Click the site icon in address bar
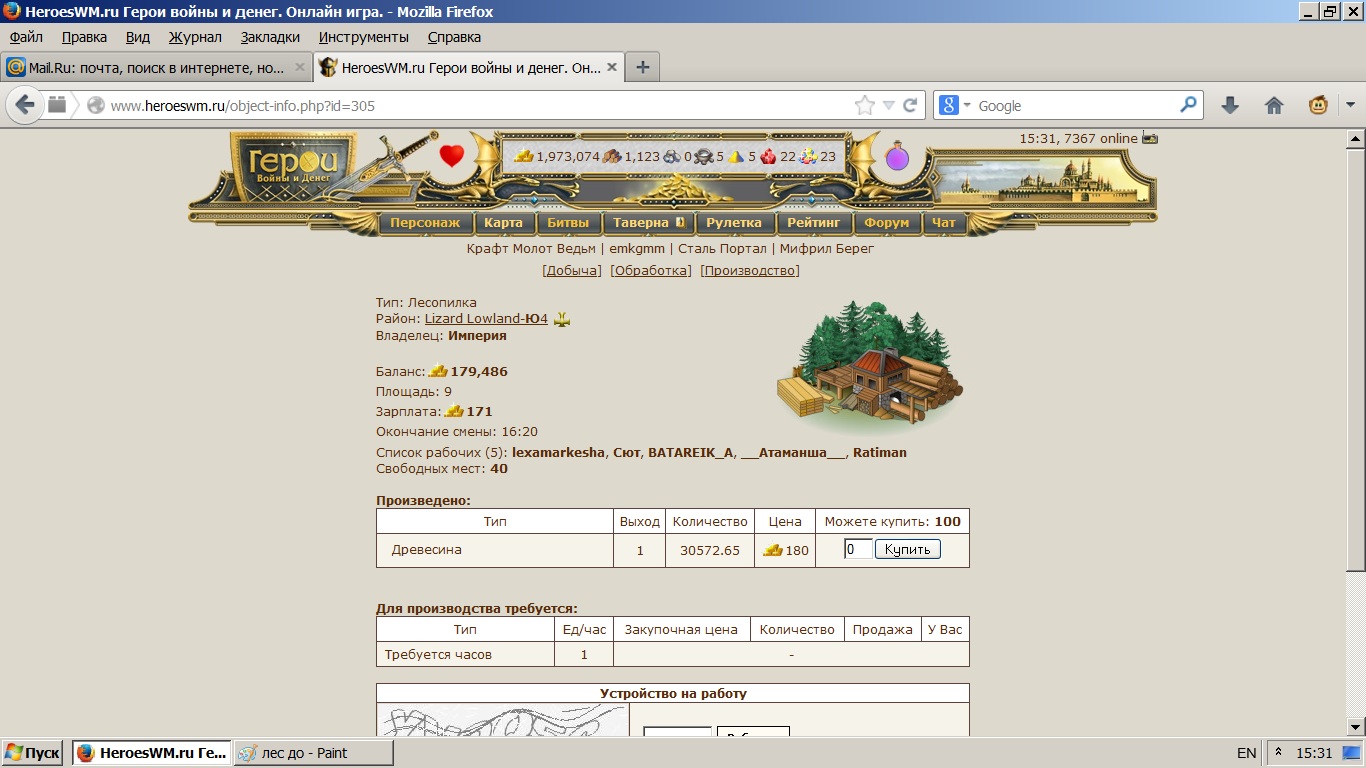1366x768 pixels. (x=96, y=105)
